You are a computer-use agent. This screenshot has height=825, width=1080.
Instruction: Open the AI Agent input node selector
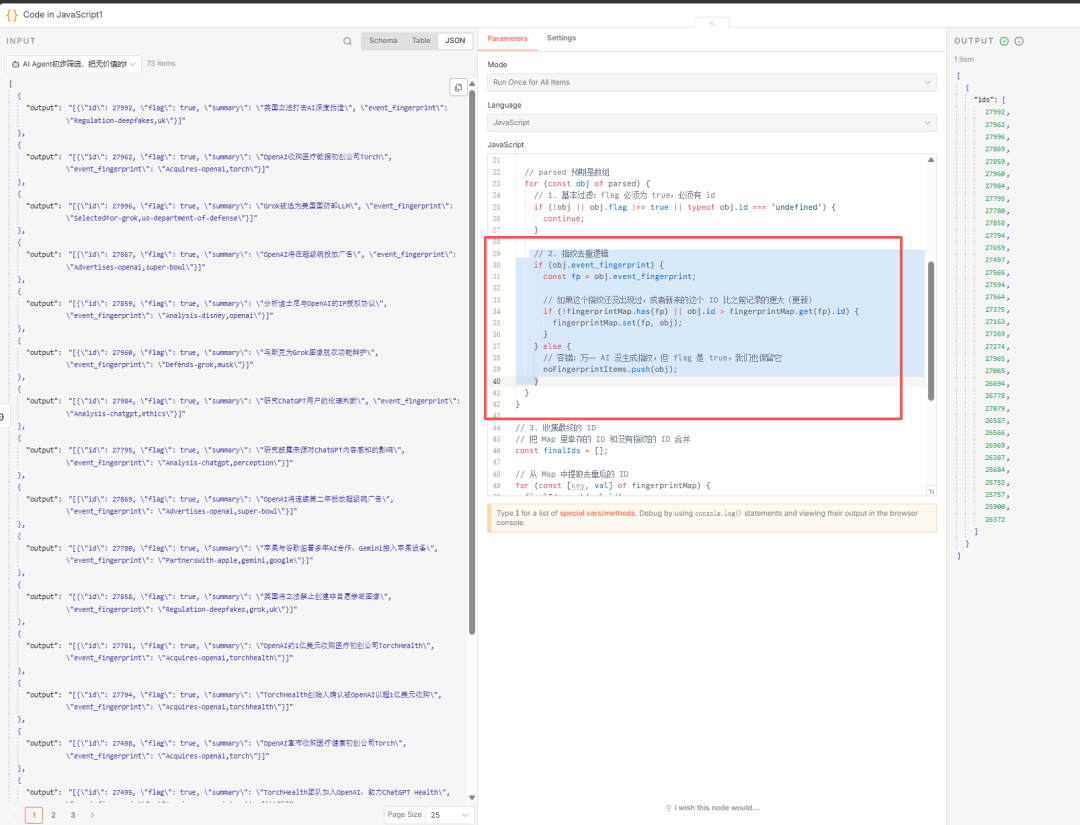coord(74,63)
